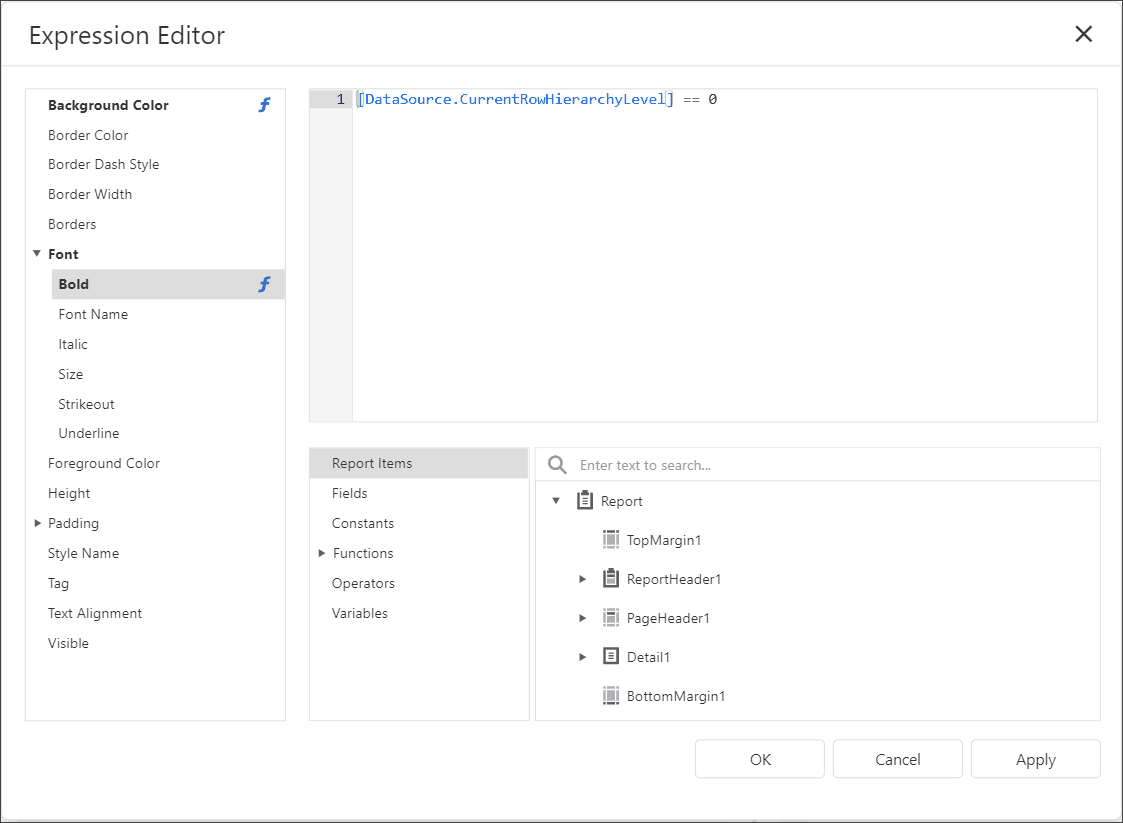Click the TopMargin1 band icon

tap(610, 539)
